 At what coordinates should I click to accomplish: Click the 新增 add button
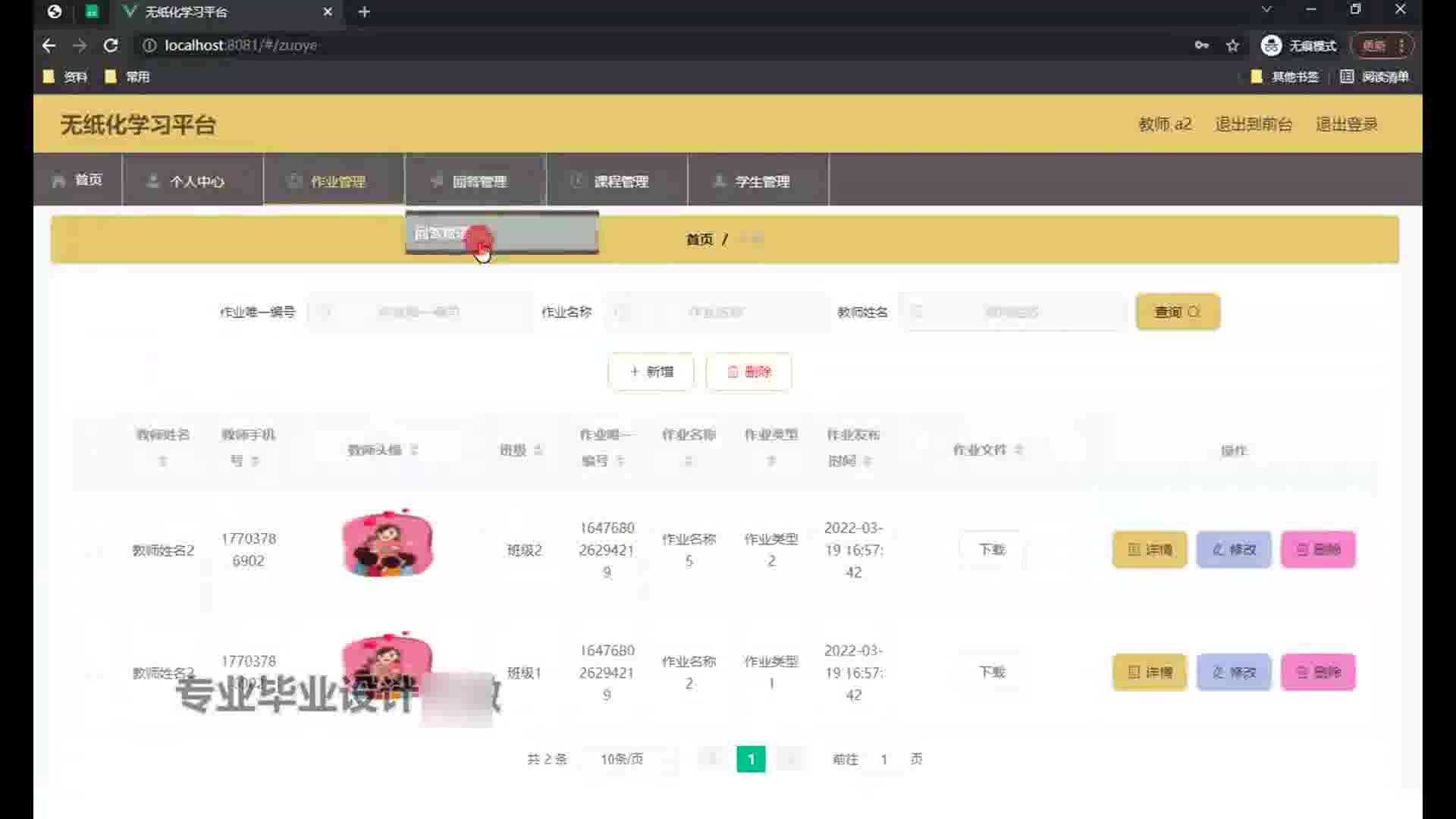coord(651,372)
